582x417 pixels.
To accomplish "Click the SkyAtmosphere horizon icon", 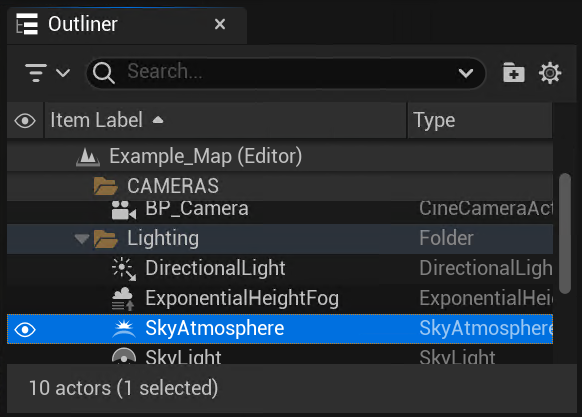I will click(124, 329).
